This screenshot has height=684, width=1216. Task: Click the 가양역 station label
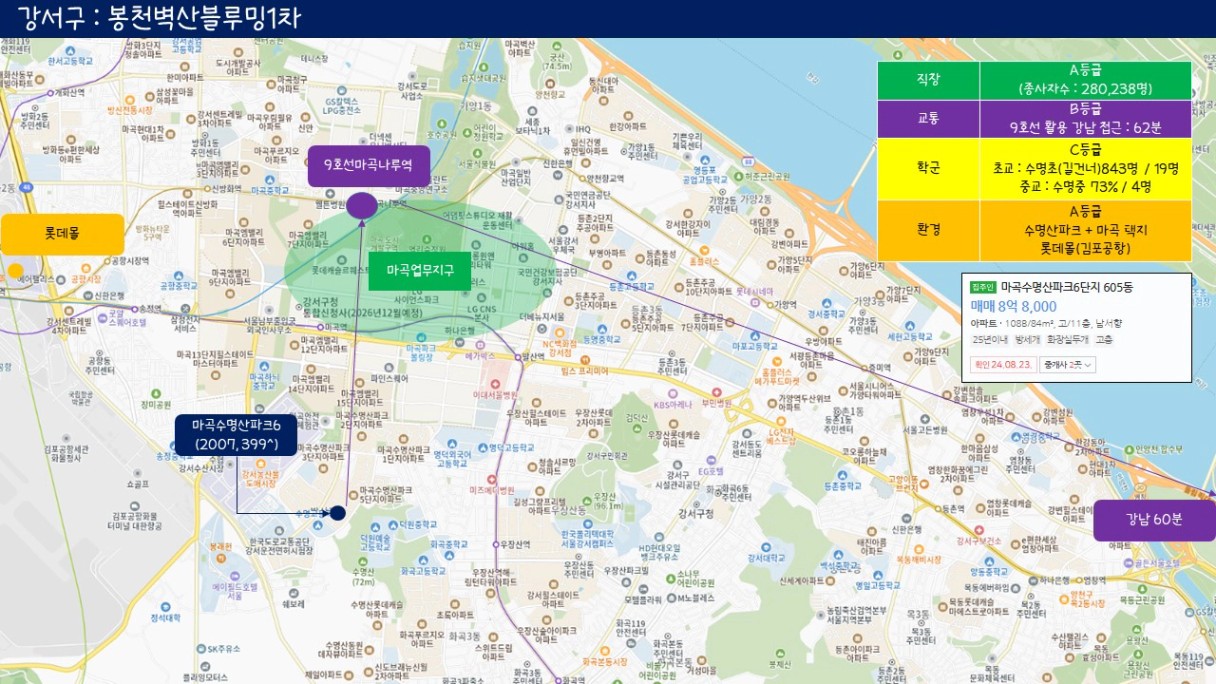click(x=786, y=304)
